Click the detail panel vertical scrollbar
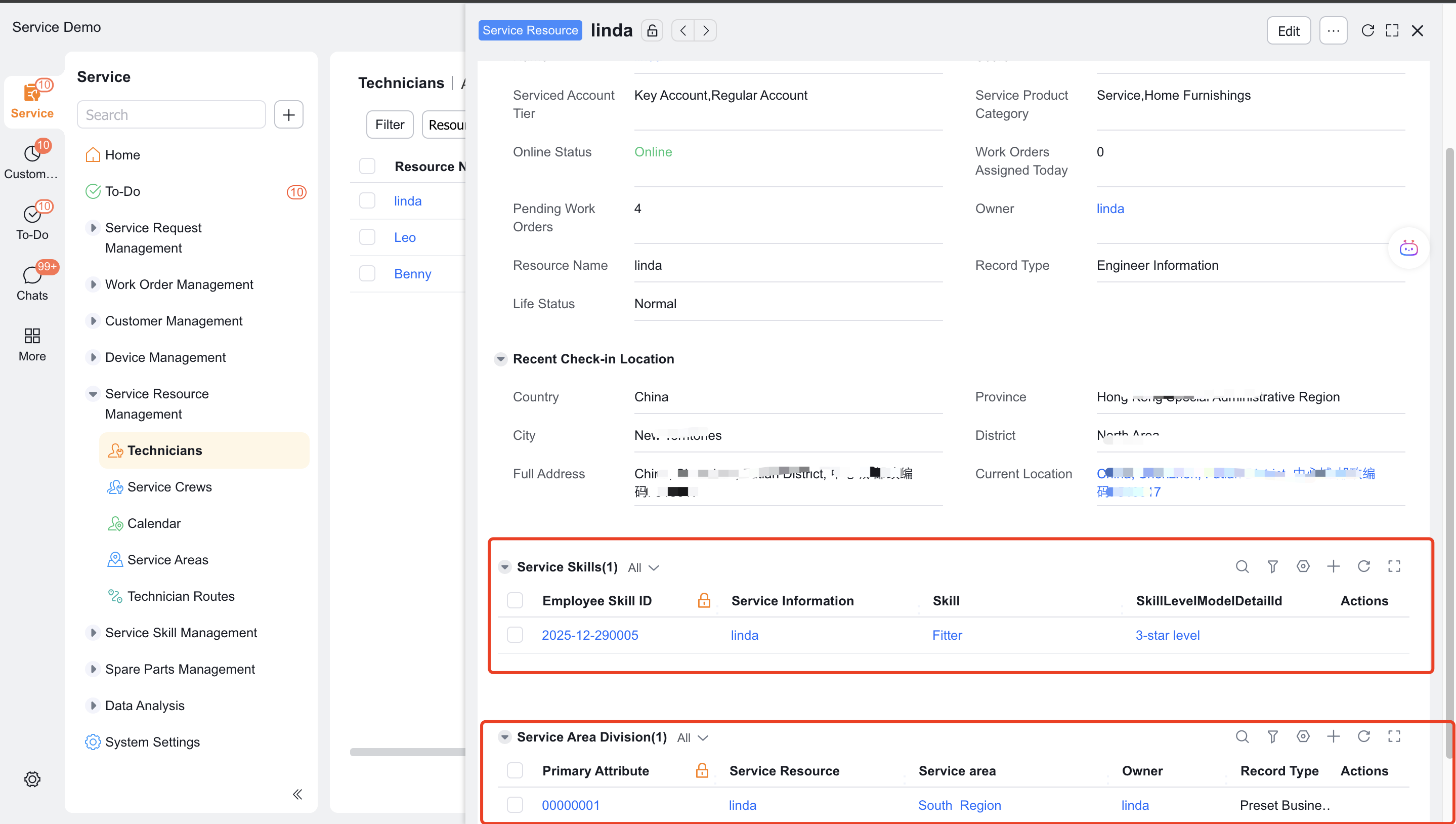1456x824 pixels. tap(1450, 453)
